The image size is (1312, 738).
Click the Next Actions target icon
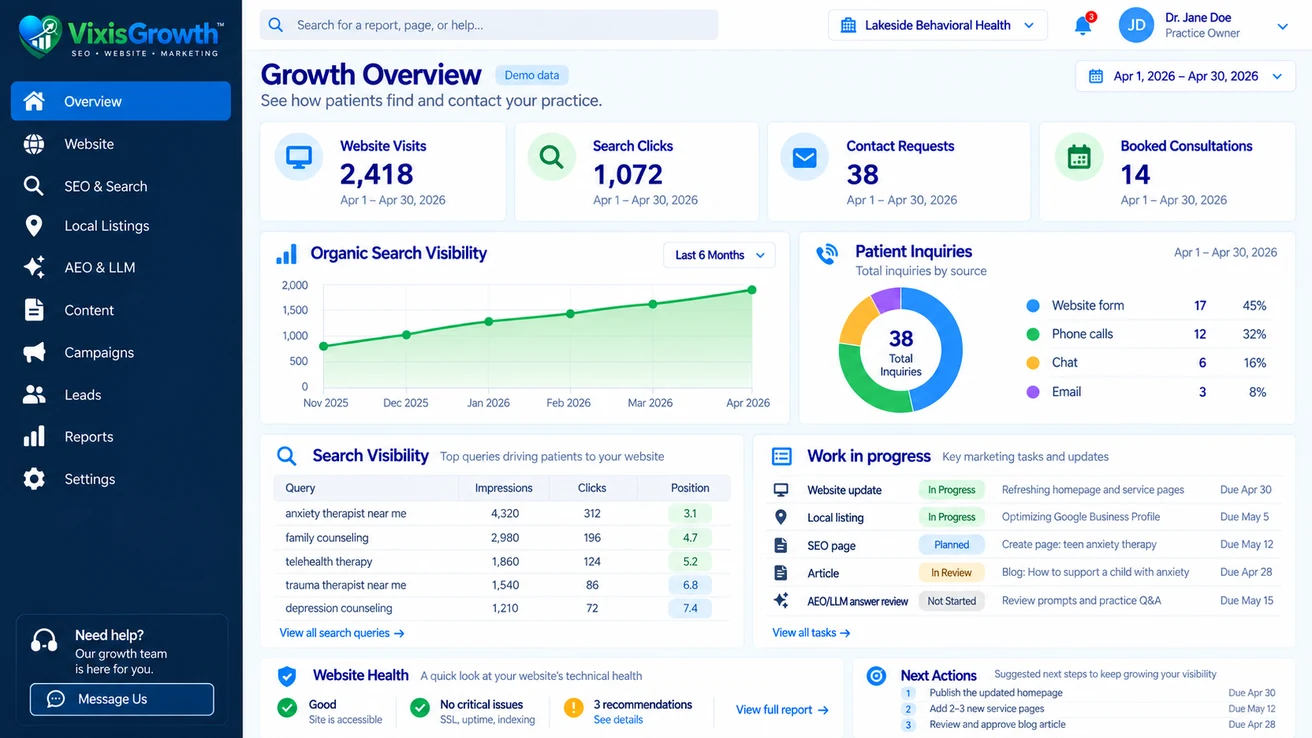tap(877, 676)
